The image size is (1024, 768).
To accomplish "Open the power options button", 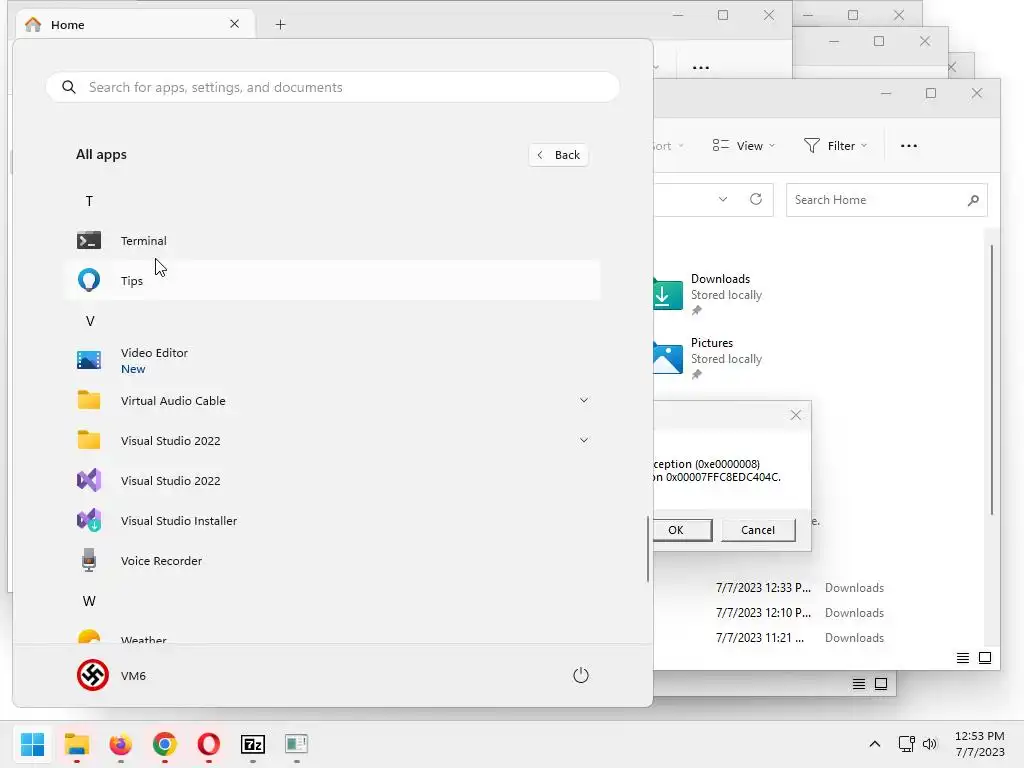I will [x=581, y=675].
